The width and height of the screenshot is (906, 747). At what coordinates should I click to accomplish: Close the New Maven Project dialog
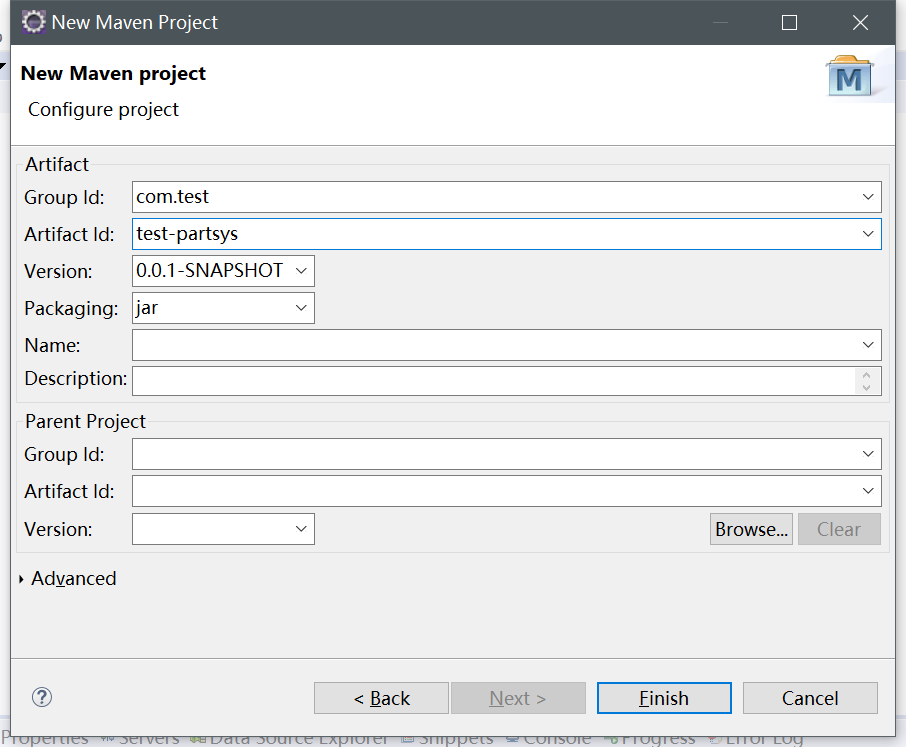point(860,23)
